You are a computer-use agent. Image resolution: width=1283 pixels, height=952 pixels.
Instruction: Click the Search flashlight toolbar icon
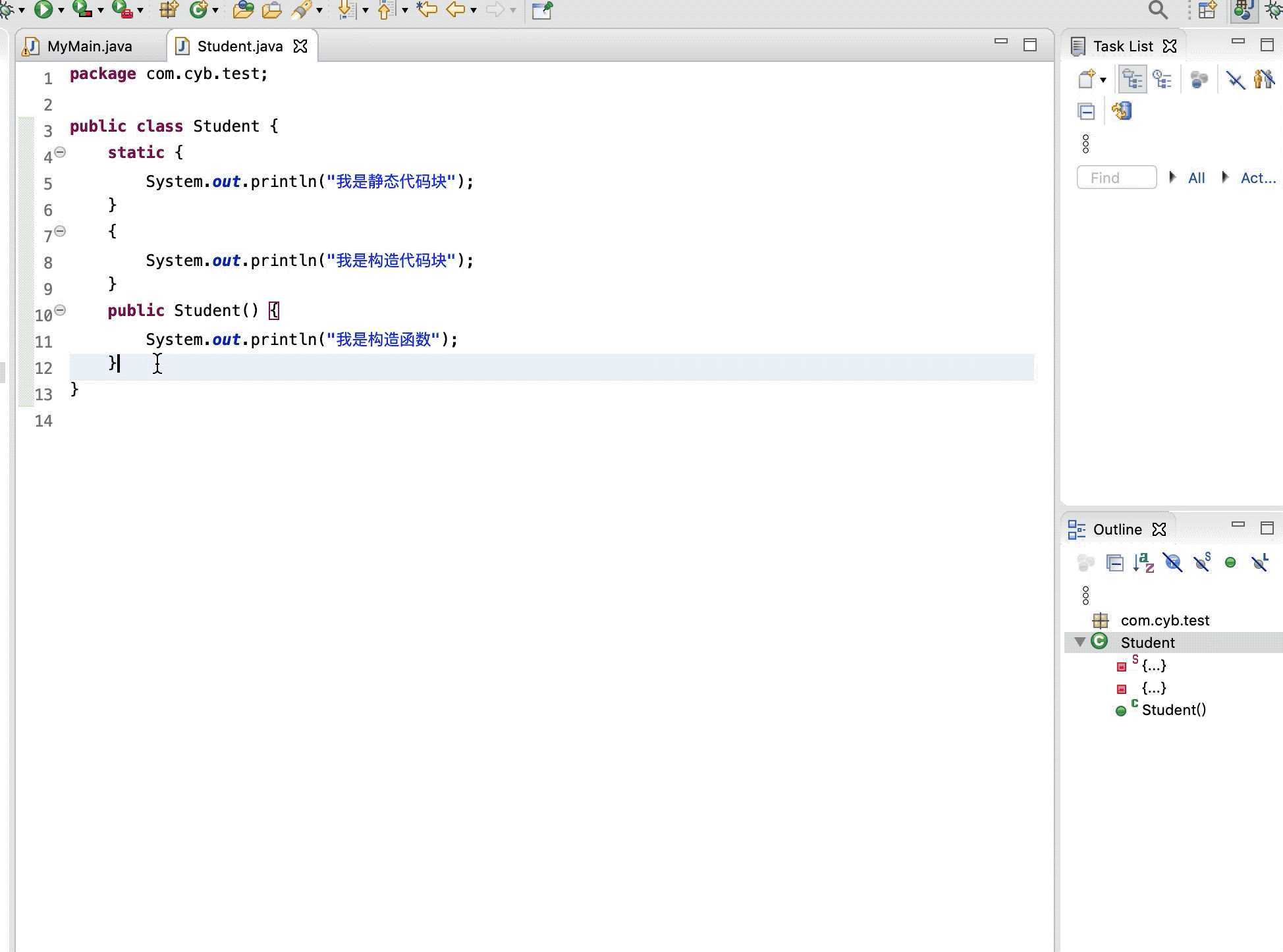tap(302, 9)
